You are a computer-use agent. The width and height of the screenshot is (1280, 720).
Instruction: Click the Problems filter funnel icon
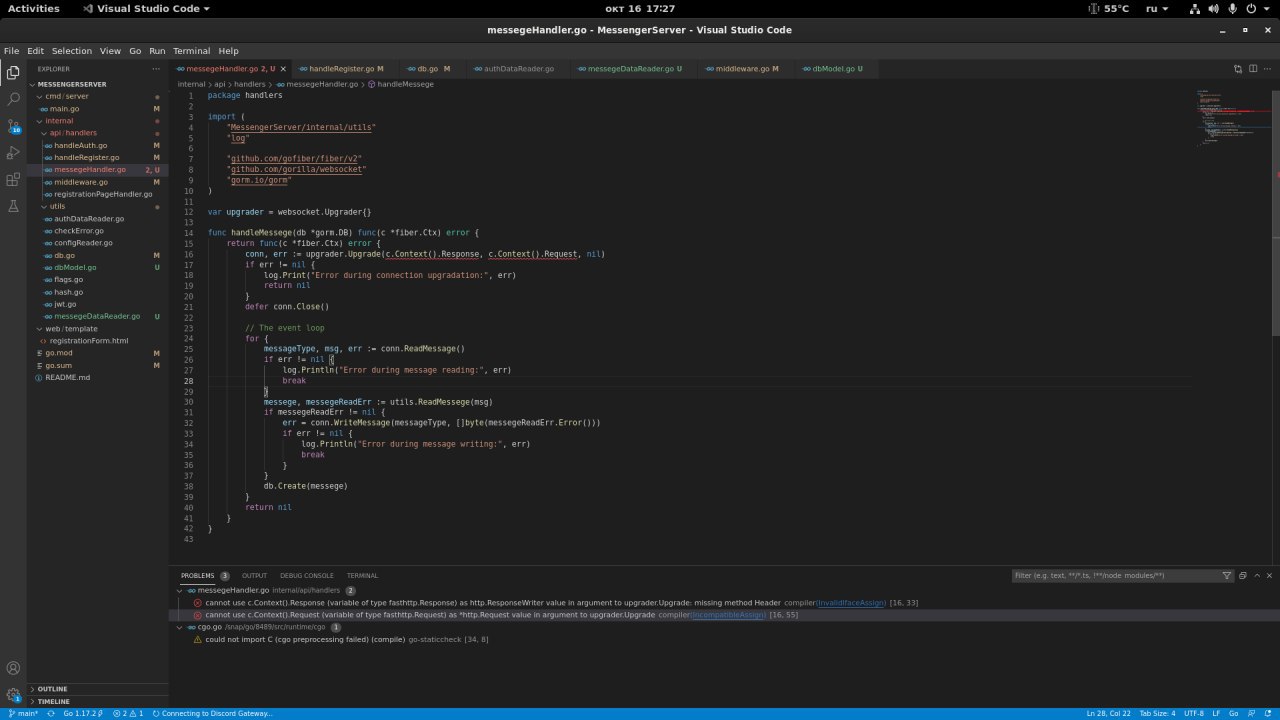(x=1227, y=576)
